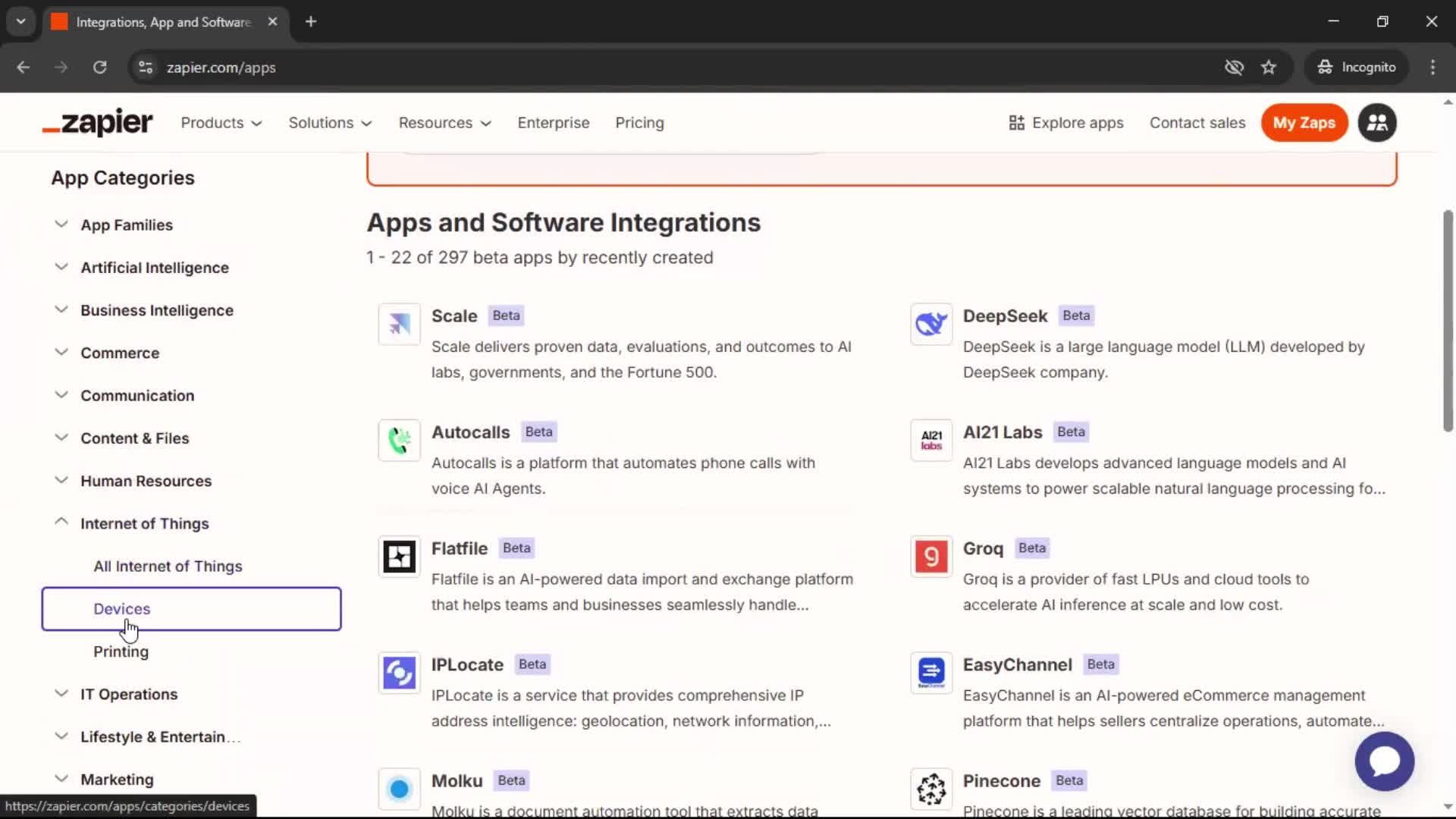The image size is (1456, 819).
Task: Open the AI21 Labs title link
Action: click(1003, 432)
